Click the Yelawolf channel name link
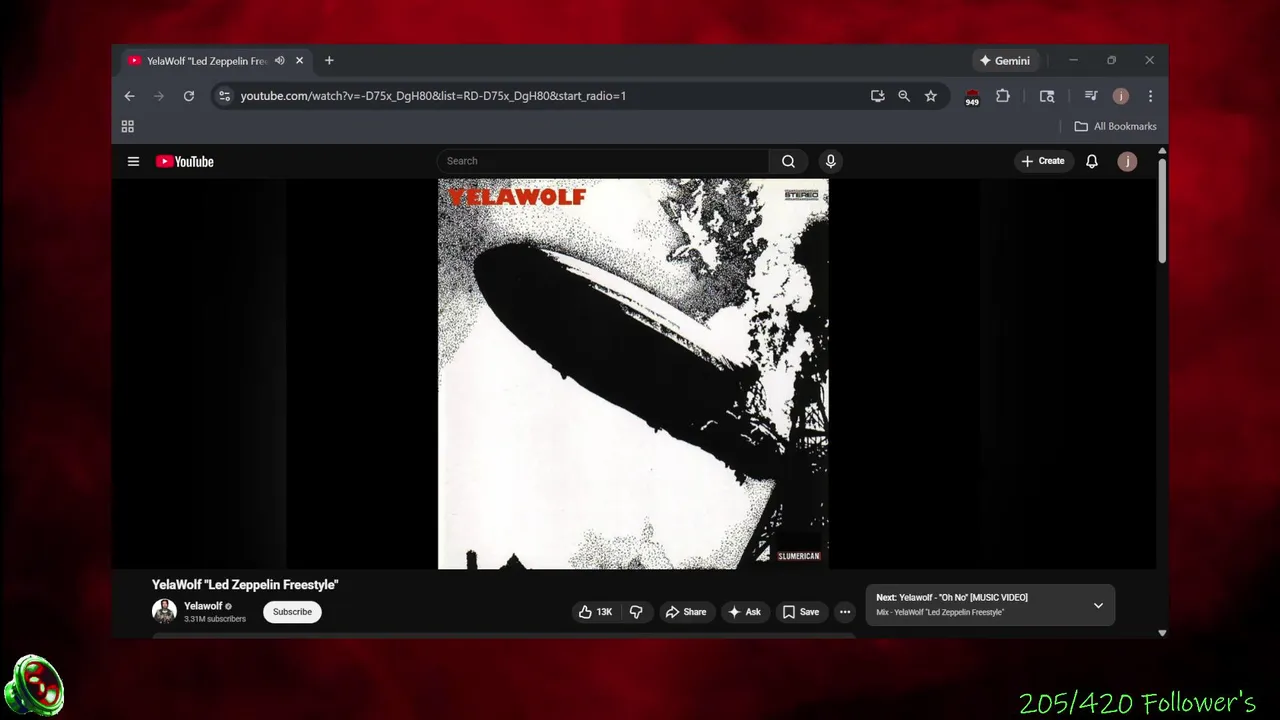This screenshot has width=1280, height=720. click(203, 606)
